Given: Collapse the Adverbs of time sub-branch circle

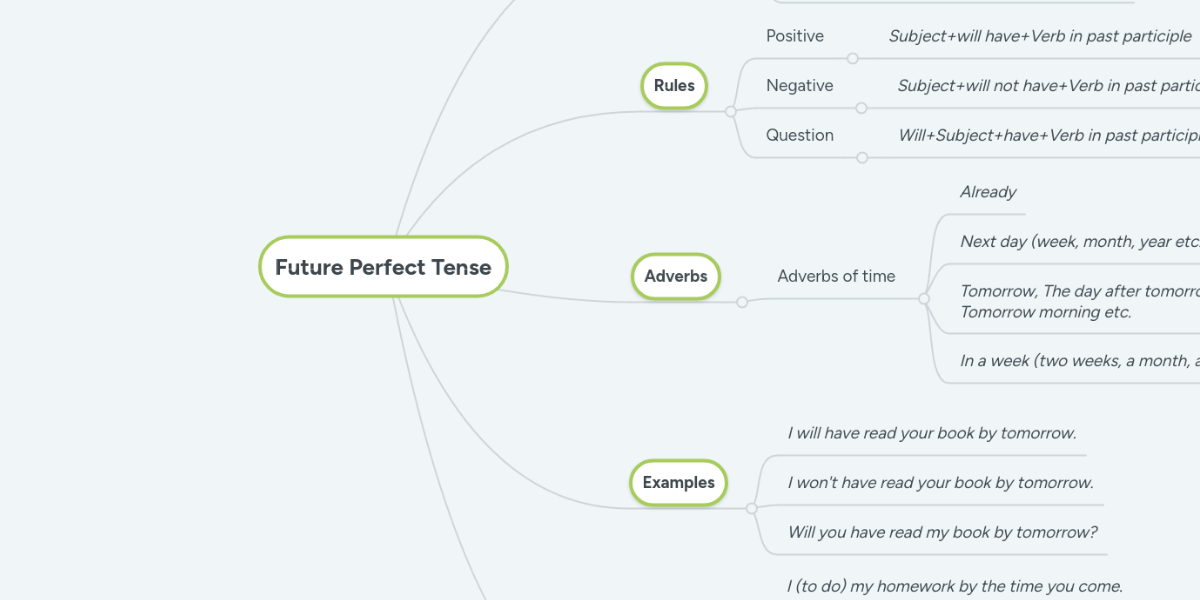Looking at the screenshot, I should click(x=924, y=299).
